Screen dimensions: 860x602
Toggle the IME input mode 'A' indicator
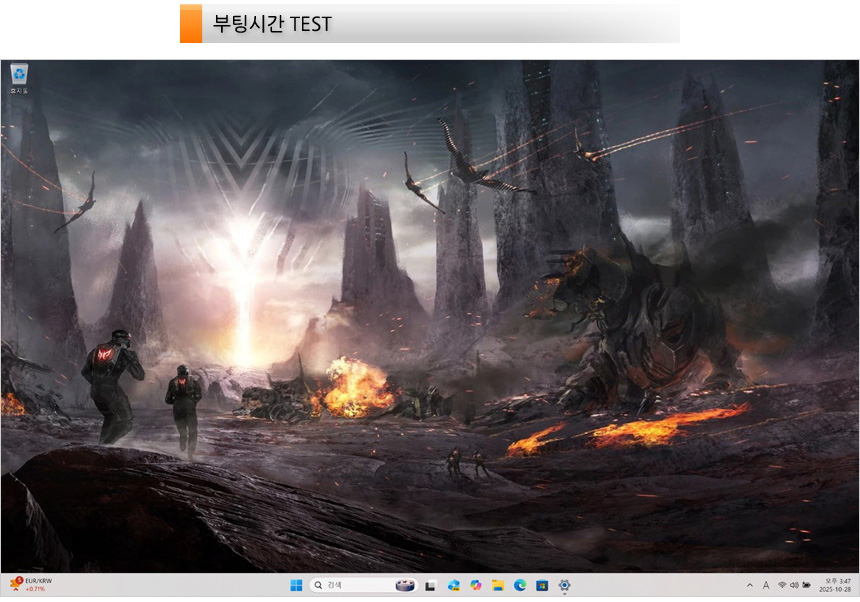[766, 585]
